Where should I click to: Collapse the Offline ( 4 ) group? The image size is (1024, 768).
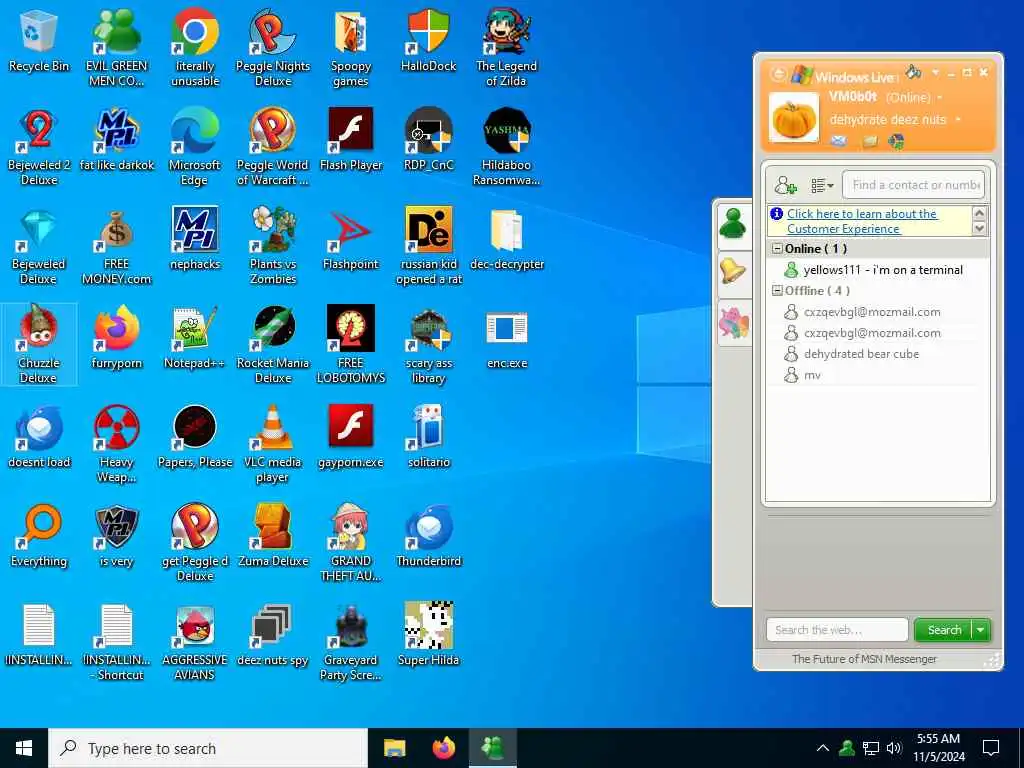(777, 290)
